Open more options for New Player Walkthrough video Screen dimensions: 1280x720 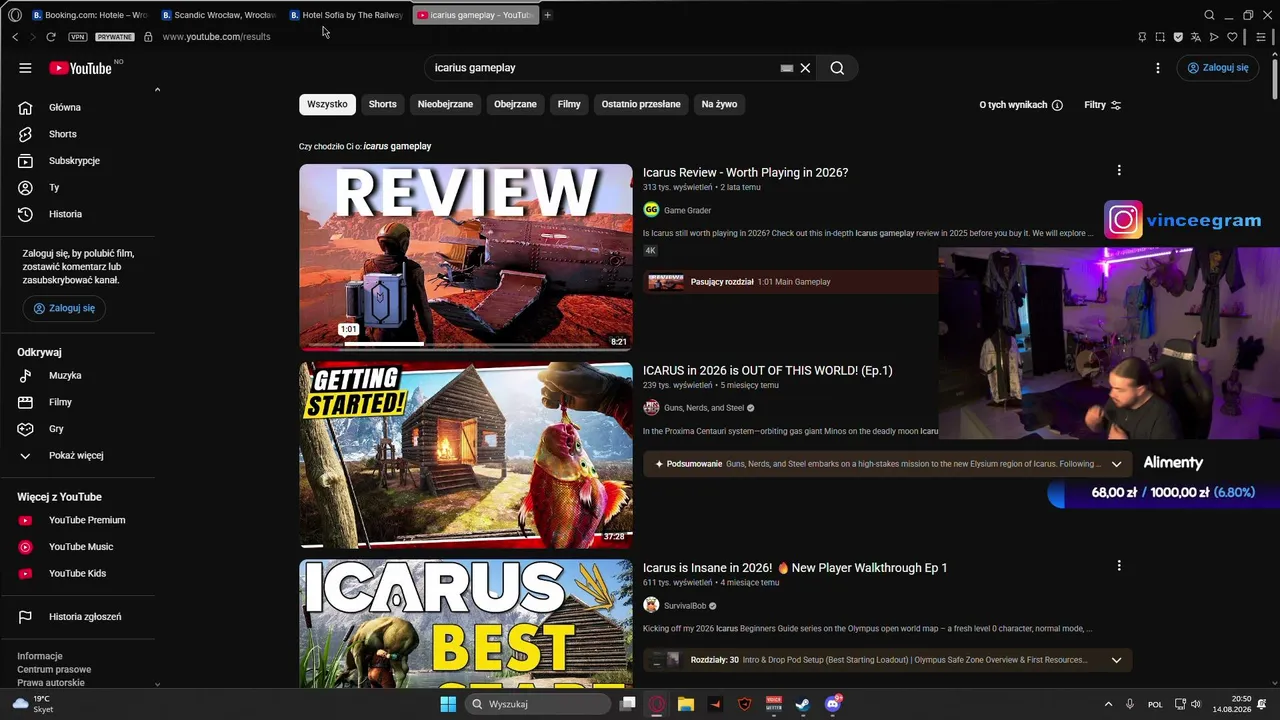coord(1119,566)
